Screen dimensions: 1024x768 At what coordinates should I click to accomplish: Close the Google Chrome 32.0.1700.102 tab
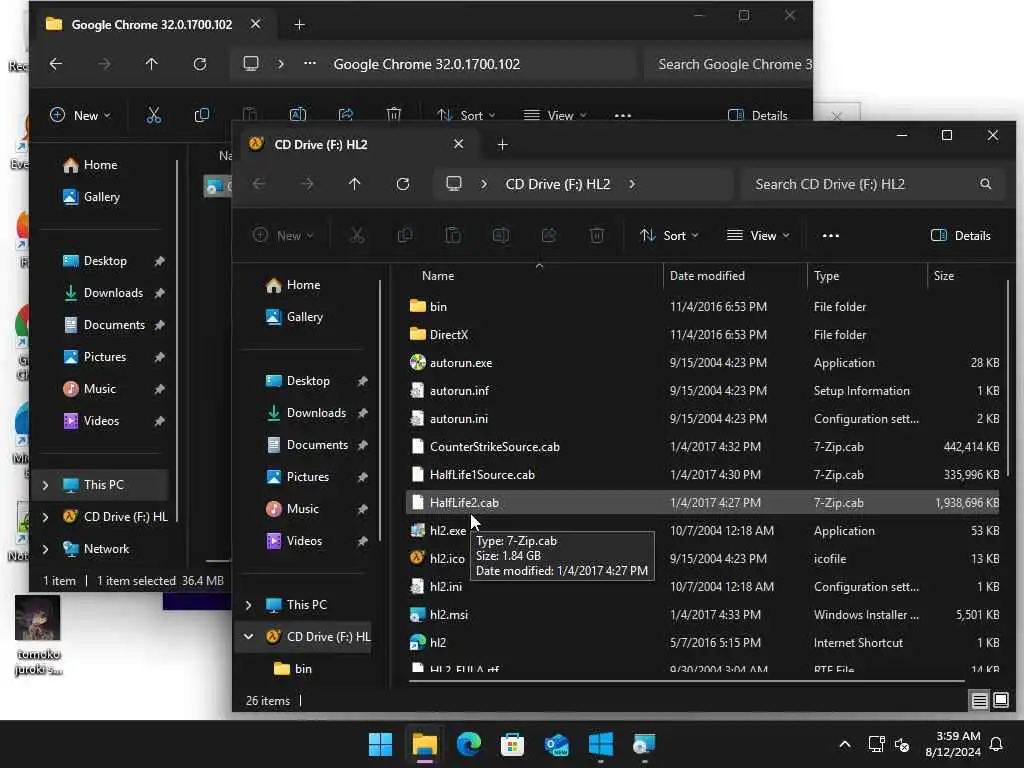click(255, 24)
